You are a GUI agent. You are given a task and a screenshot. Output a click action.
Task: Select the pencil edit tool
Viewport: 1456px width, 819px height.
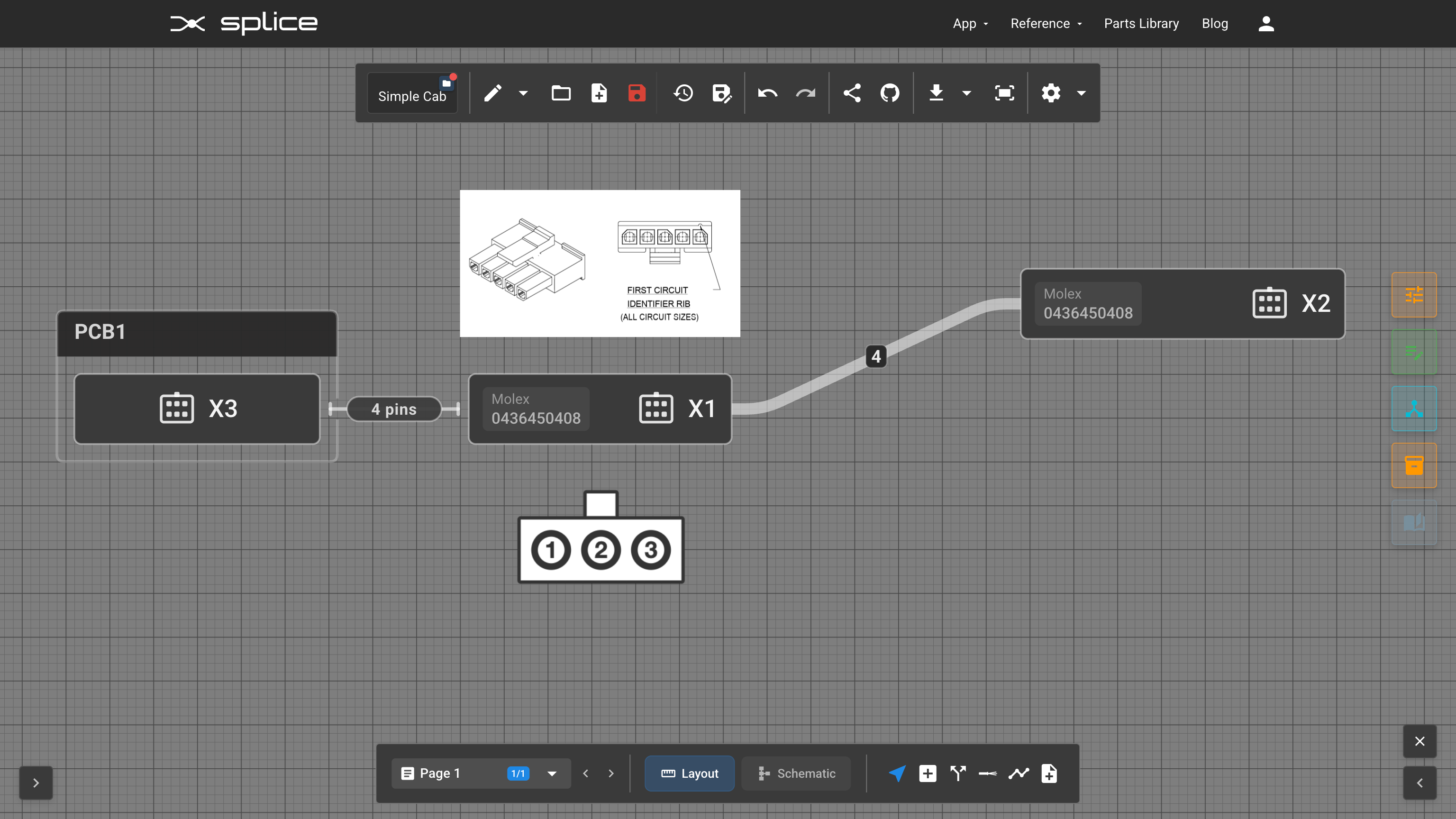pos(493,93)
